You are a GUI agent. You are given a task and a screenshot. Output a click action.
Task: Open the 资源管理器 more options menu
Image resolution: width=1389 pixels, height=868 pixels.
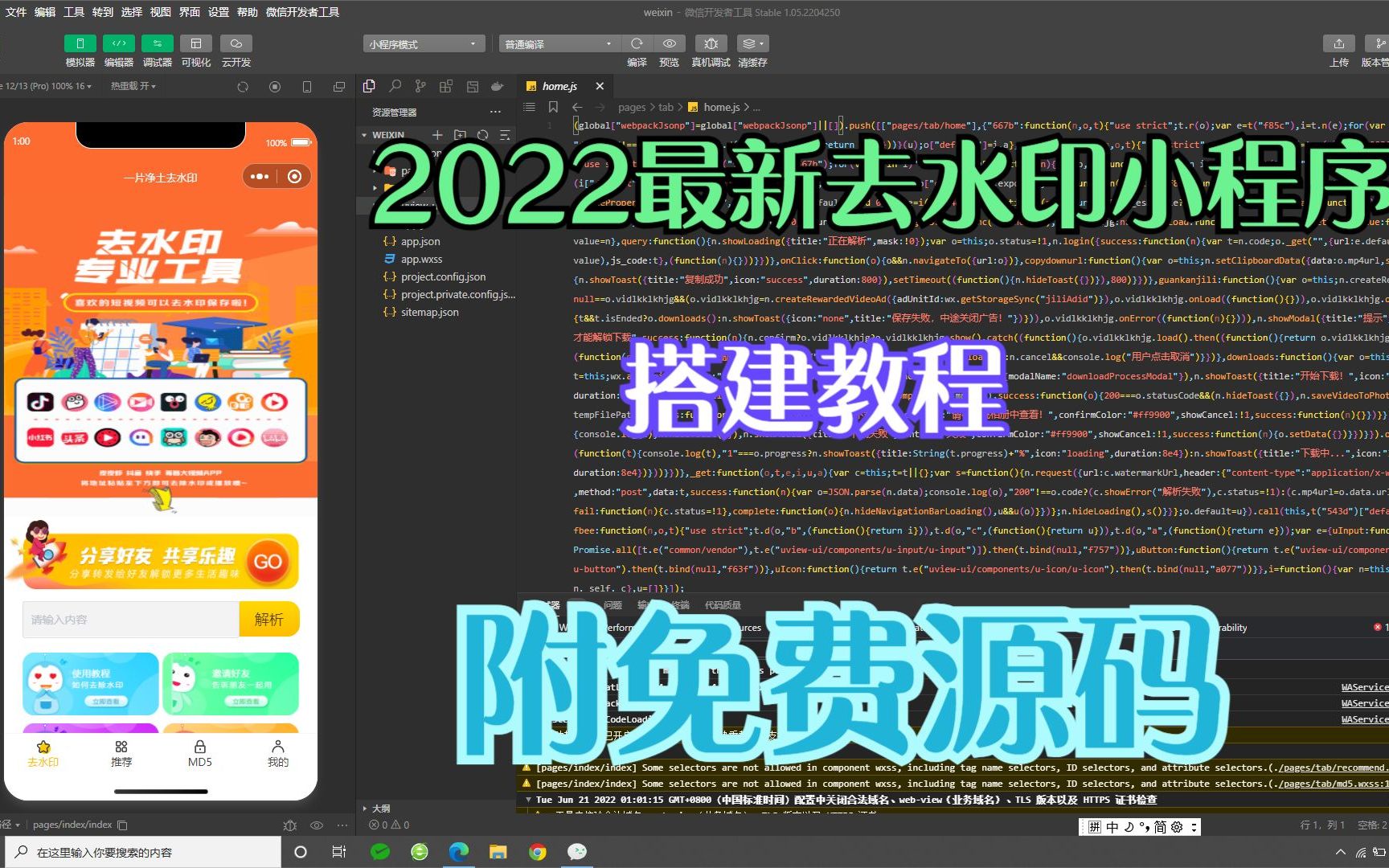(495, 113)
